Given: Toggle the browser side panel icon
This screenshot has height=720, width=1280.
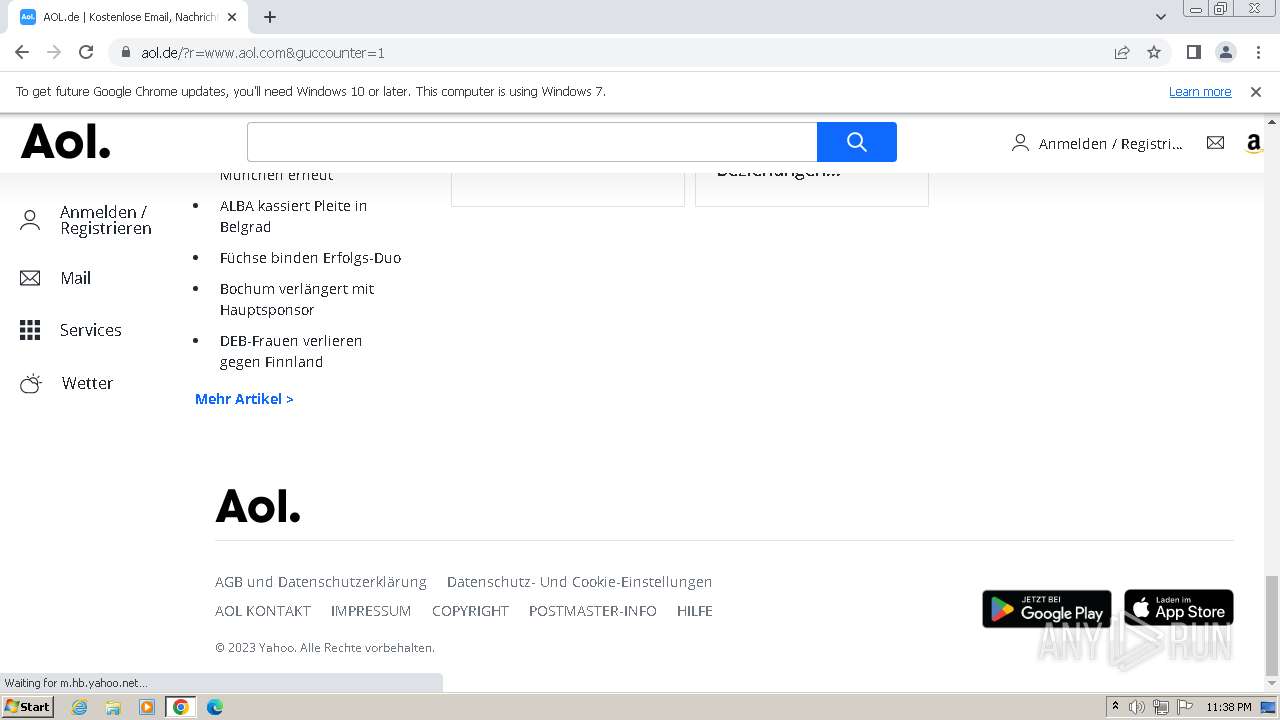Looking at the screenshot, I should point(1193,52).
